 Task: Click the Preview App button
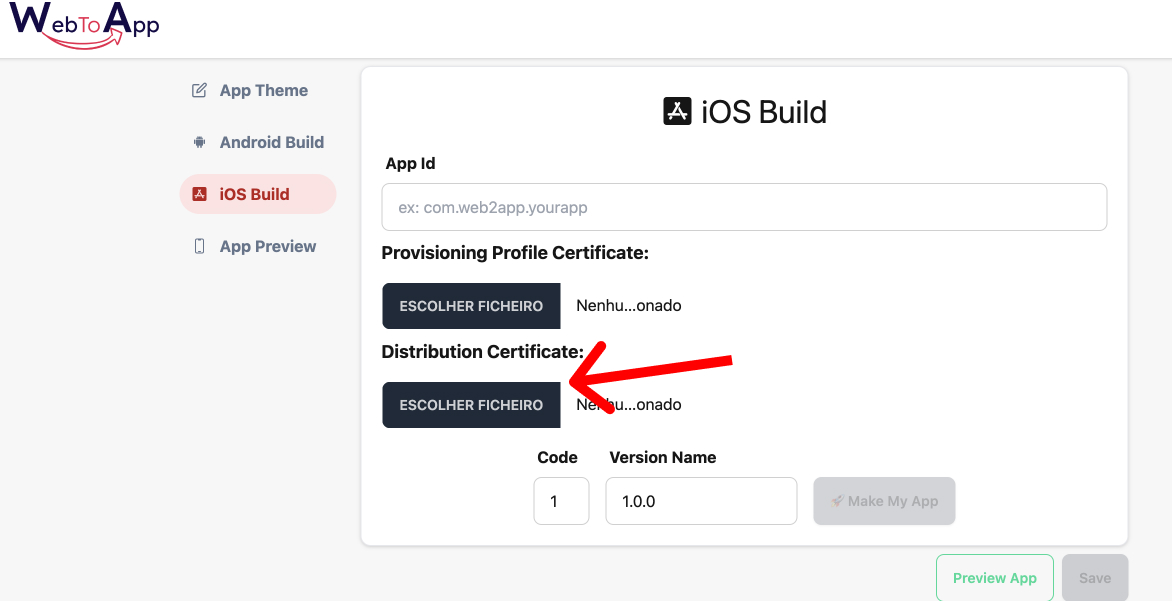(995, 578)
